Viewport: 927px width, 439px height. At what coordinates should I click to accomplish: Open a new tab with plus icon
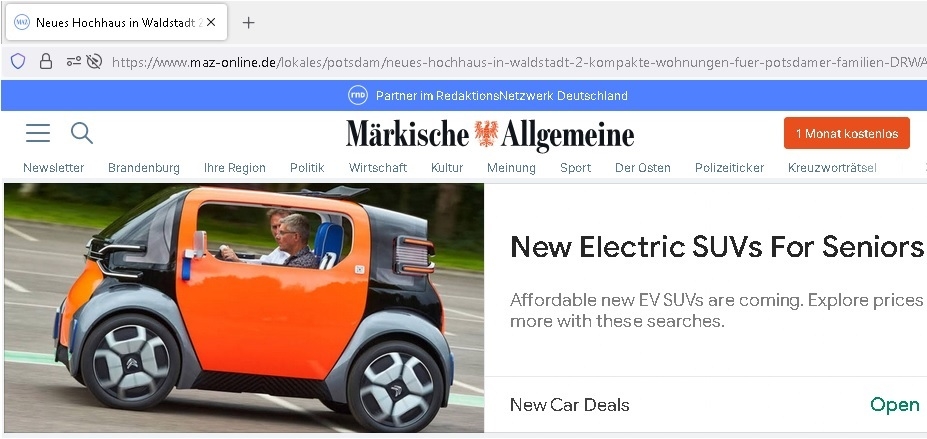coord(249,22)
